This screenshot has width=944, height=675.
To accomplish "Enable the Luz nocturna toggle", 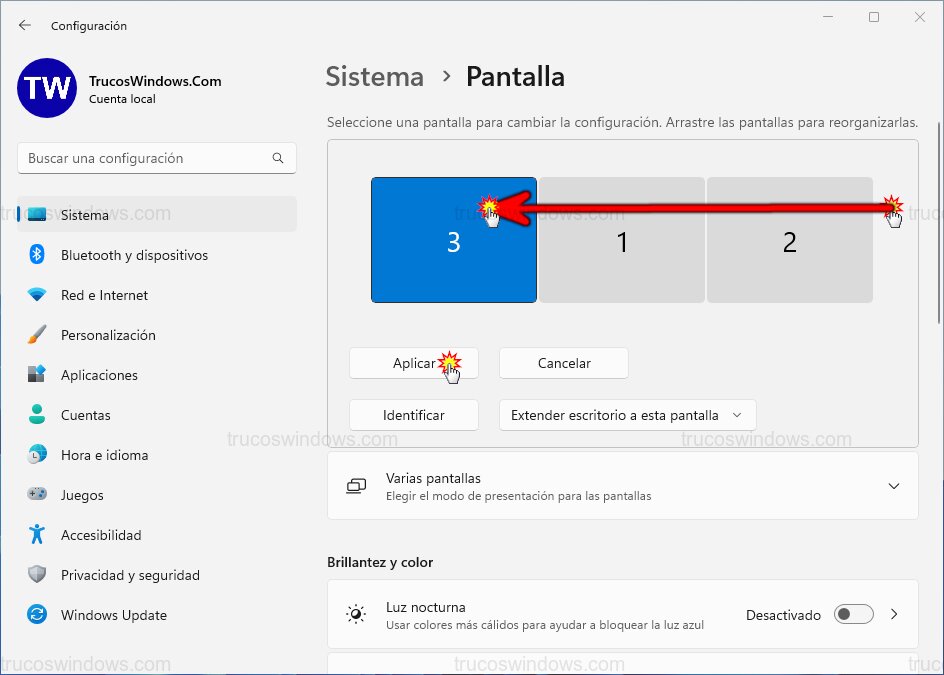I will click(853, 615).
